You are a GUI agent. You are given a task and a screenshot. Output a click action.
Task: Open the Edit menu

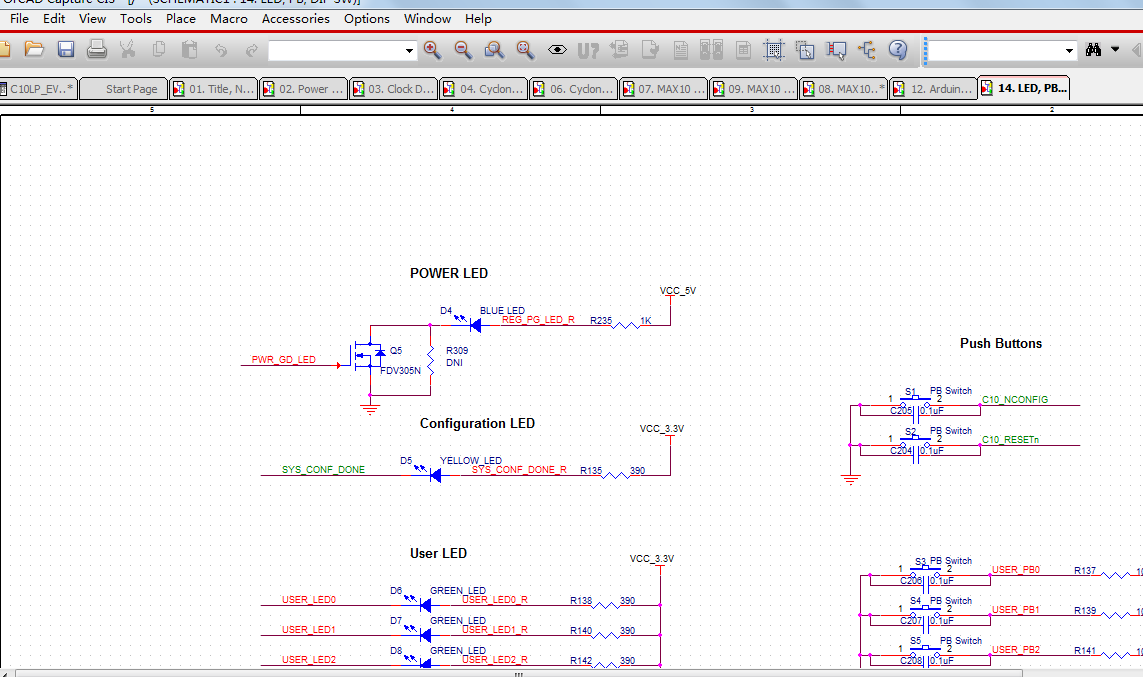click(54, 19)
